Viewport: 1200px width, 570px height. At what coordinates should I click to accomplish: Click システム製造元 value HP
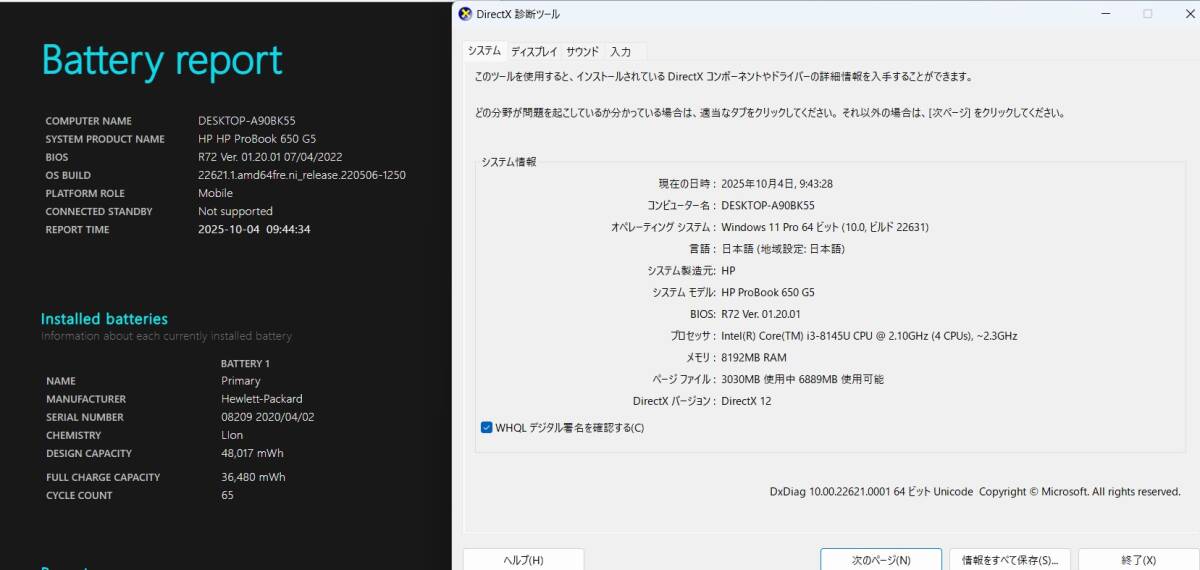click(x=728, y=271)
